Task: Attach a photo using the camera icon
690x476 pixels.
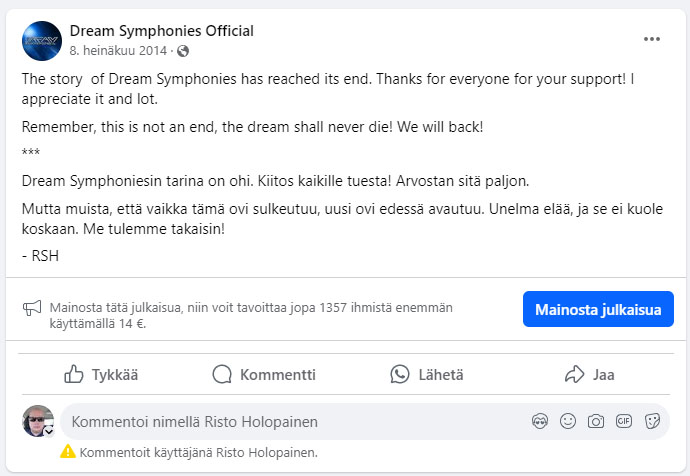Action: 596,422
